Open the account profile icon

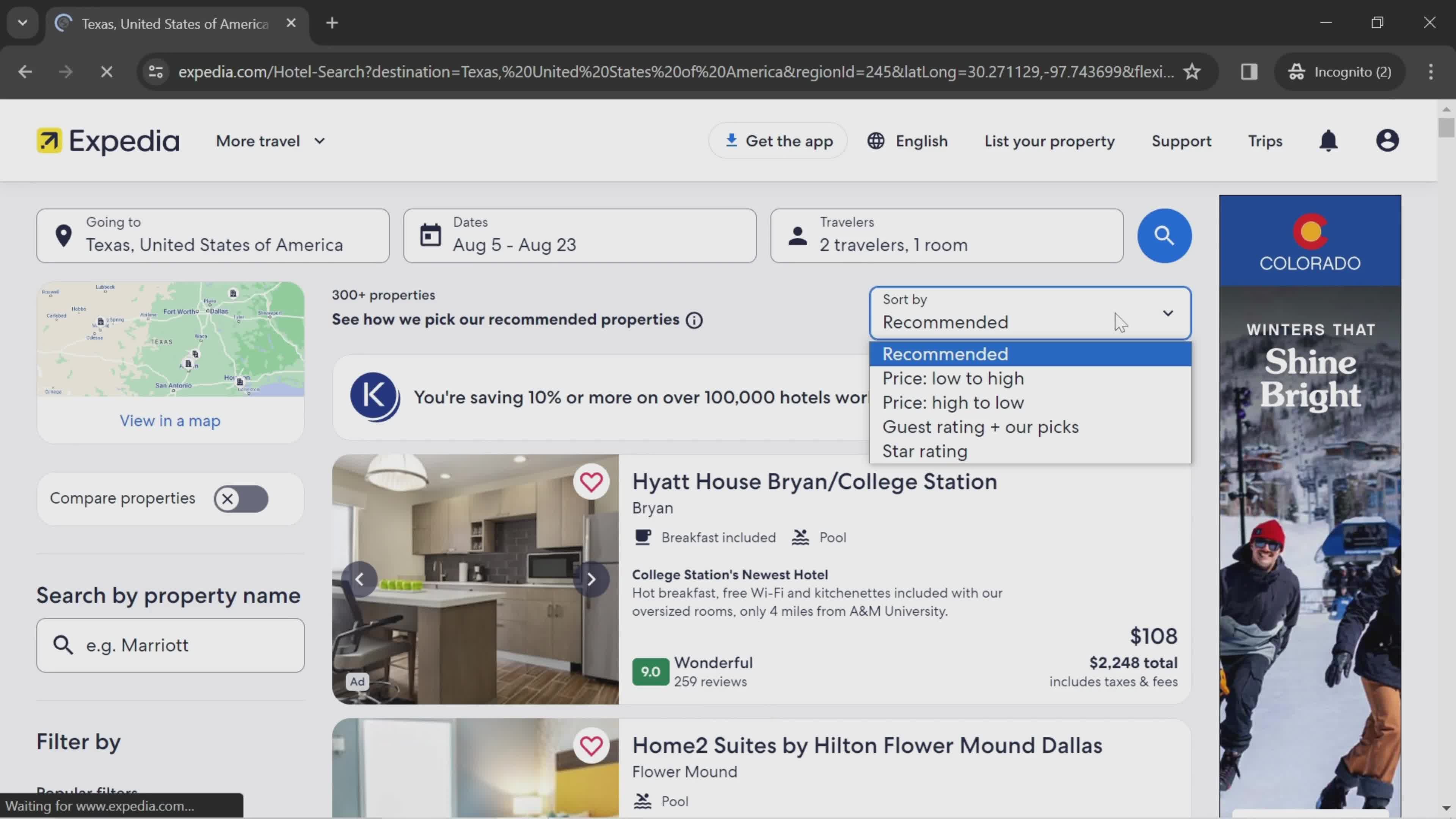(x=1387, y=141)
